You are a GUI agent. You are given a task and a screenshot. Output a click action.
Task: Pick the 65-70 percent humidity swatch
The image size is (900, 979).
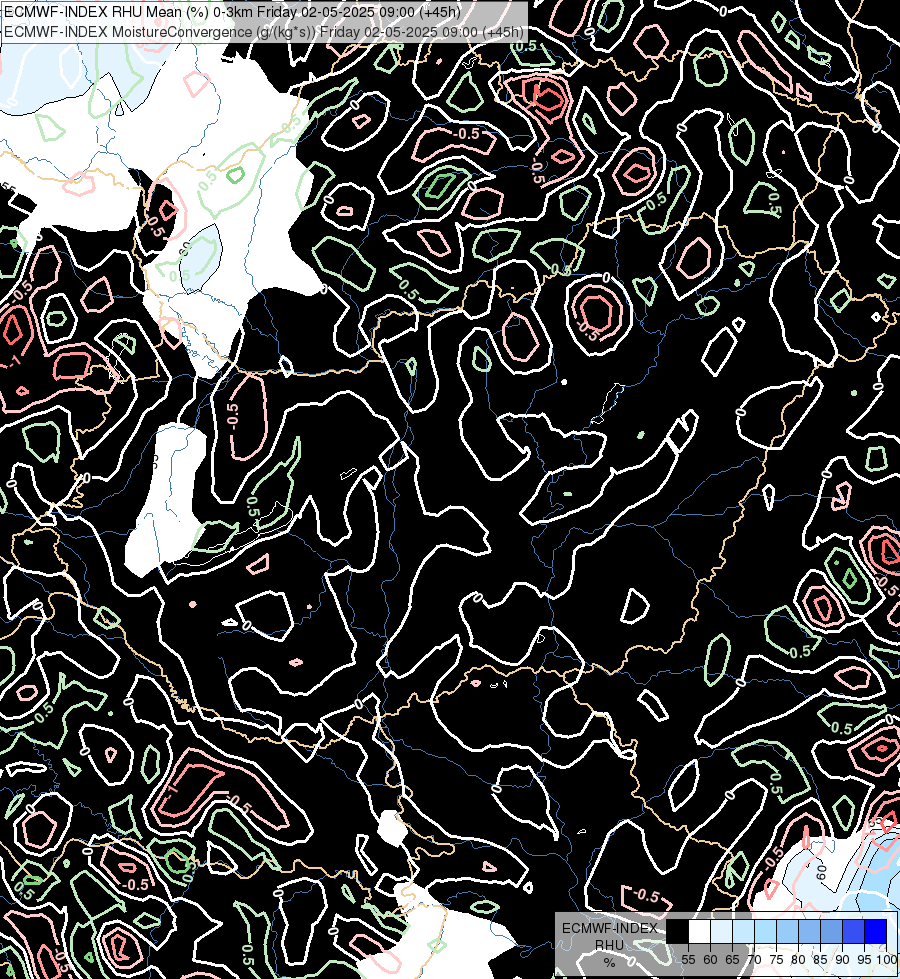(743, 931)
